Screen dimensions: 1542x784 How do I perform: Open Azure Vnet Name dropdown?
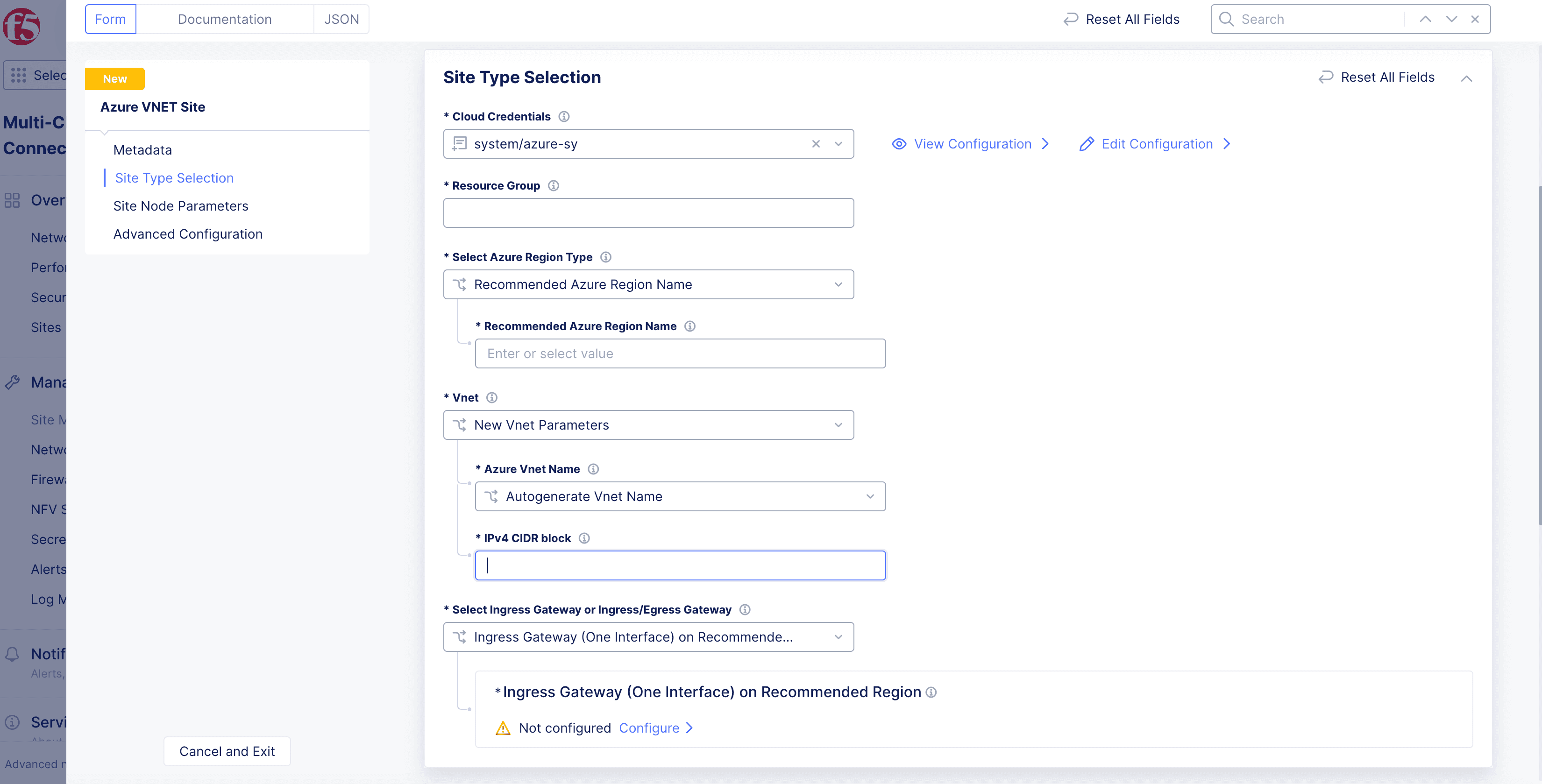(680, 496)
